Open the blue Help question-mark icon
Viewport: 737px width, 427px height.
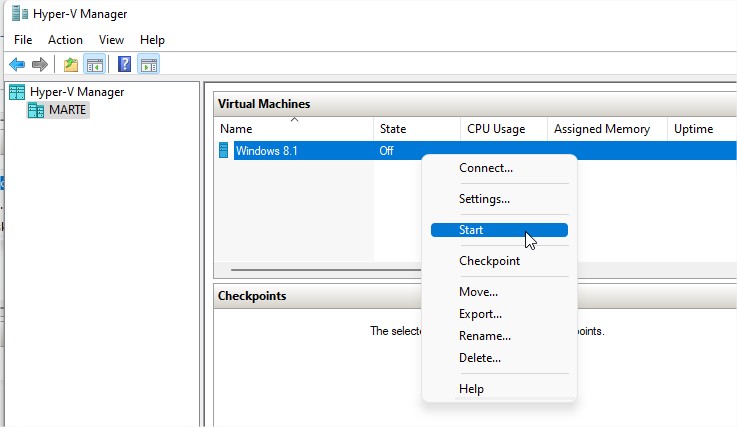coord(125,64)
